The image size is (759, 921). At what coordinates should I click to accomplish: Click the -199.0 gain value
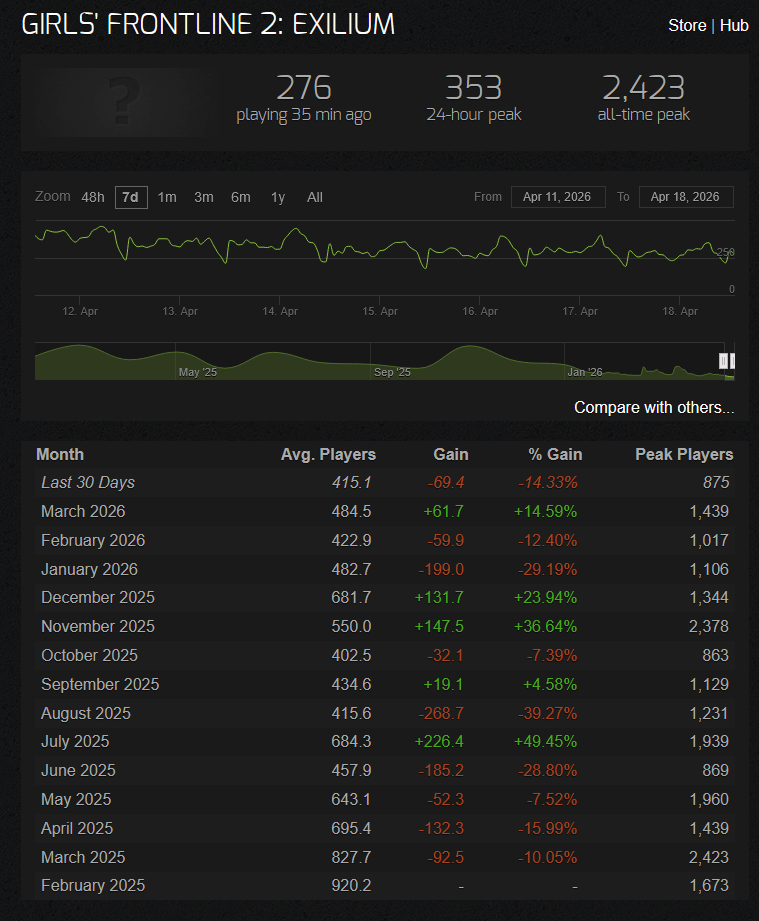[x=441, y=569]
